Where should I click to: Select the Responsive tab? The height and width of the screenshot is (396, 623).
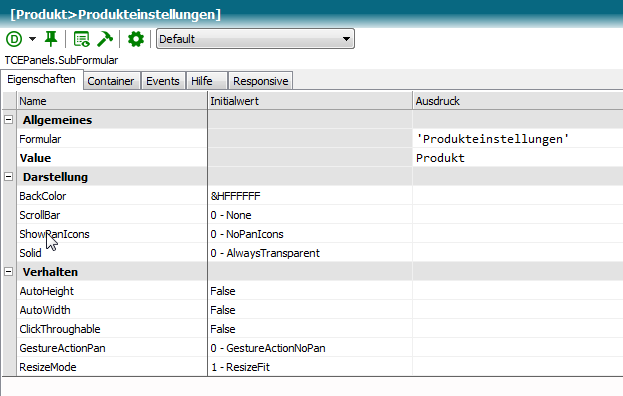261,81
